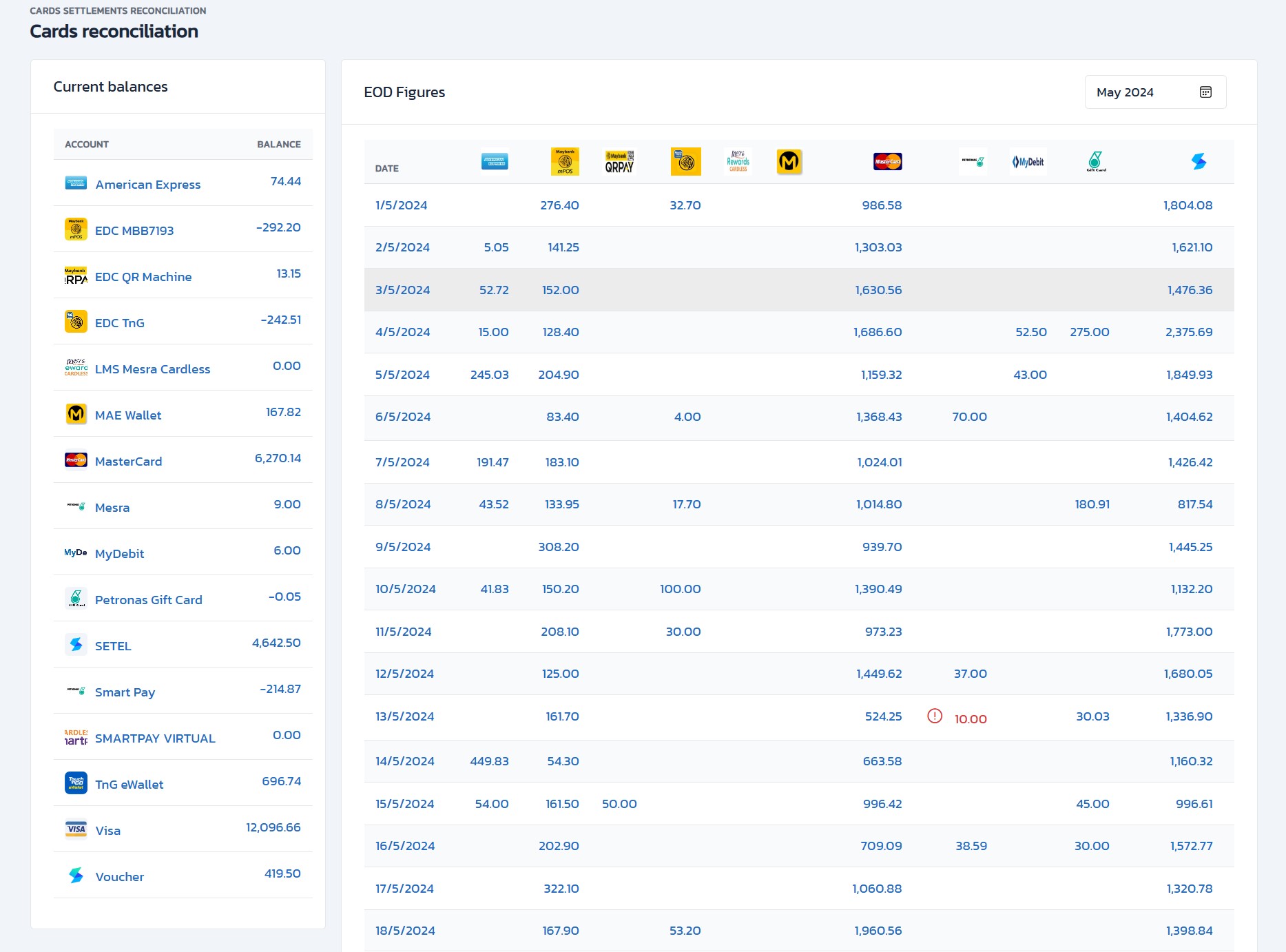Viewport: 1286px width, 952px height.
Task: Click the Setel lightning icon column header
Action: 1199,161
